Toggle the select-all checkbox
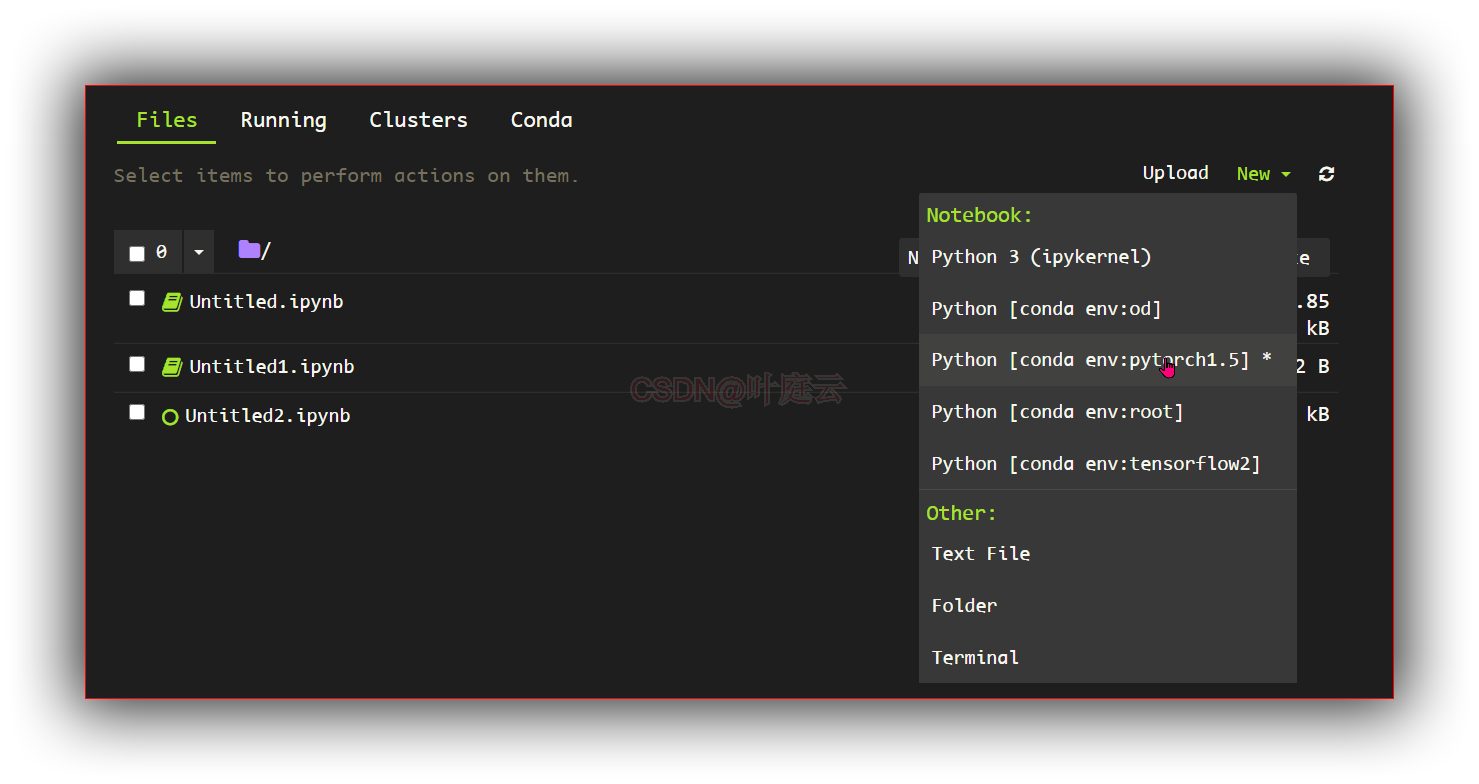 pyautogui.click(x=136, y=251)
